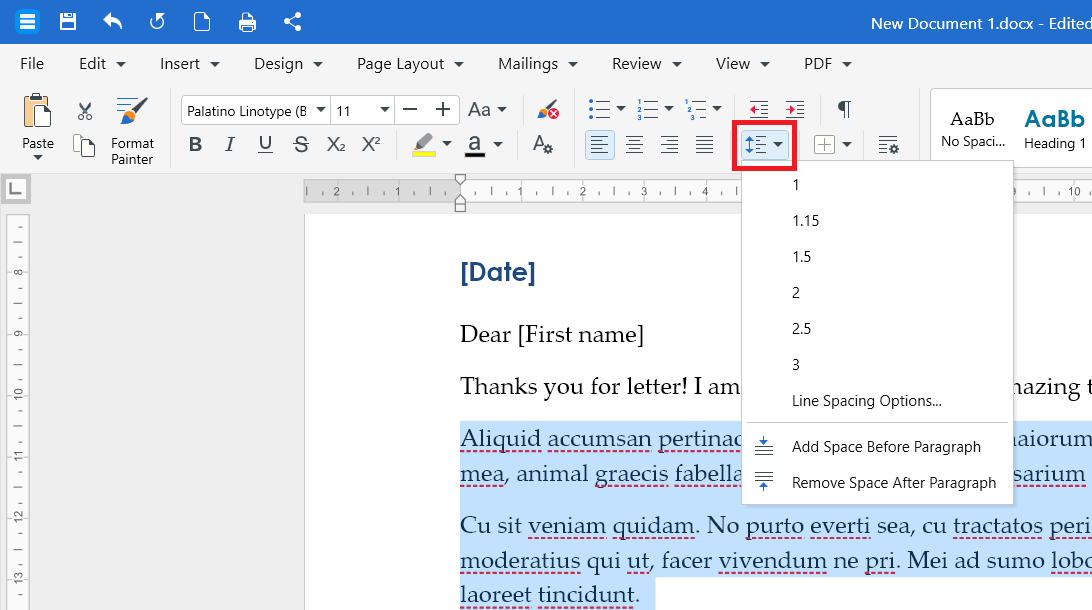Image resolution: width=1092 pixels, height=610 pixels.
Task: Open the Insert menu
Action: click(x=189, y=64)
